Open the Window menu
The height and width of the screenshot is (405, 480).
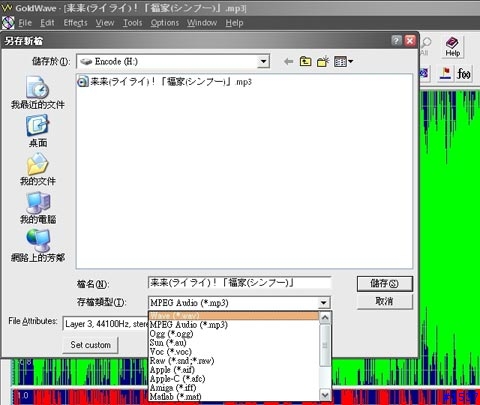pyautogui.click(x=202, y=23)
